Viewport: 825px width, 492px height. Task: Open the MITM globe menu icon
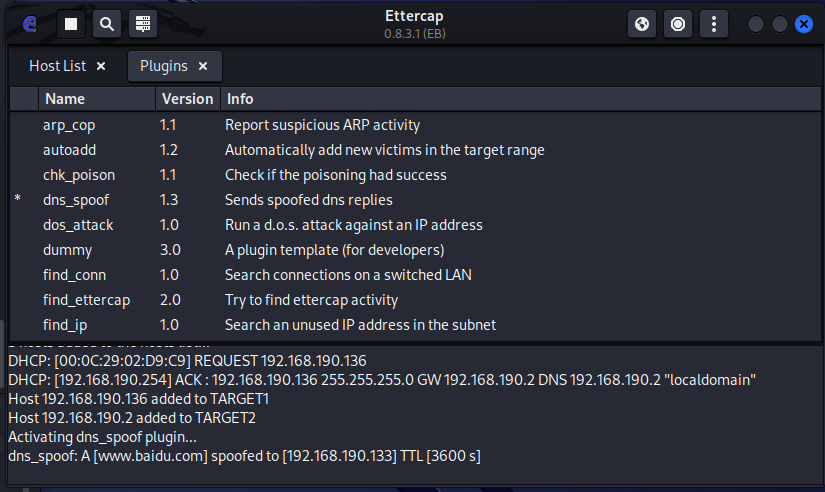[x=642, y=24]
